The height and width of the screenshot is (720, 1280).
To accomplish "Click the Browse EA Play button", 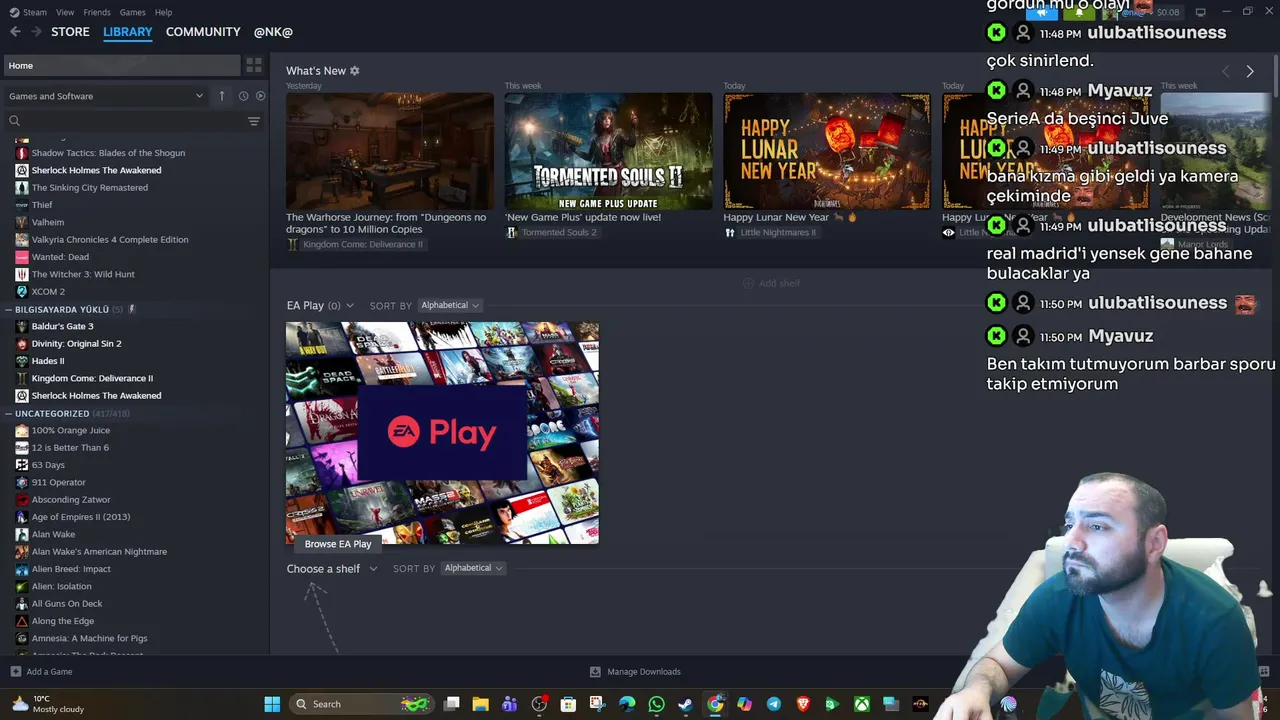I will 338,544.
